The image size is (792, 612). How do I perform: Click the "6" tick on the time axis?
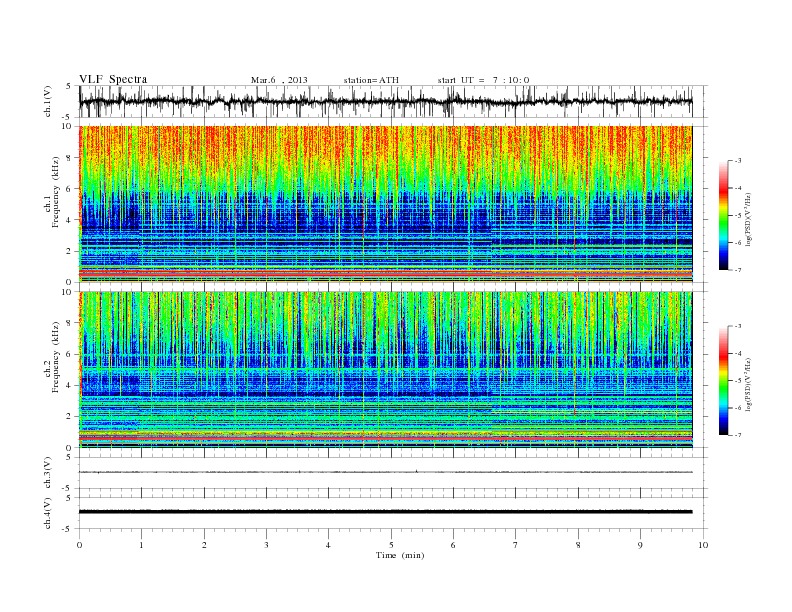453,545
